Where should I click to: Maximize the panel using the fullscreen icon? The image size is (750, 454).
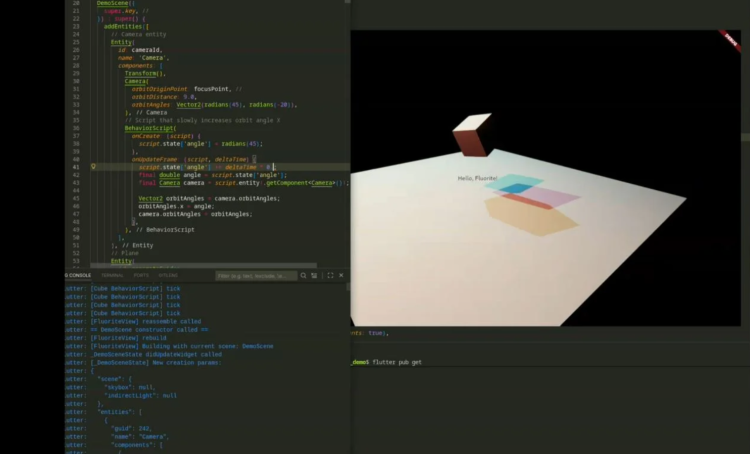[331, 275]
